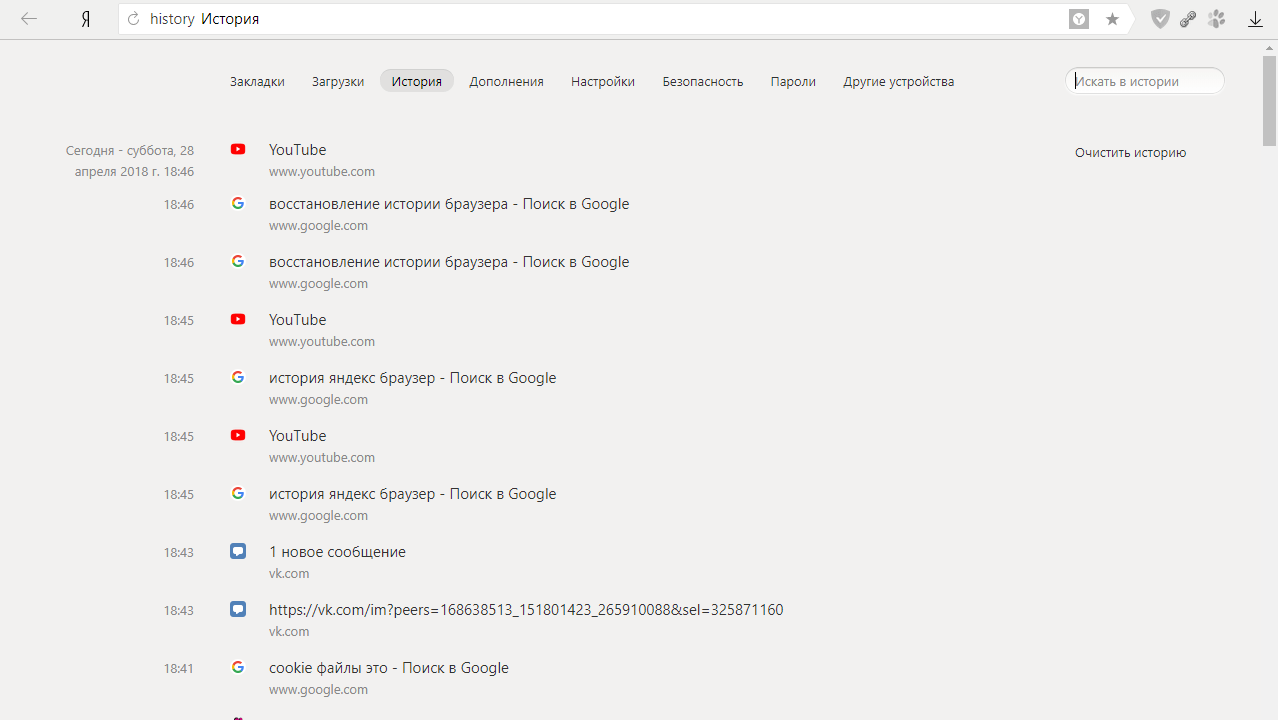
Task: Select the Безопасность tab
Action: [703, 82]
